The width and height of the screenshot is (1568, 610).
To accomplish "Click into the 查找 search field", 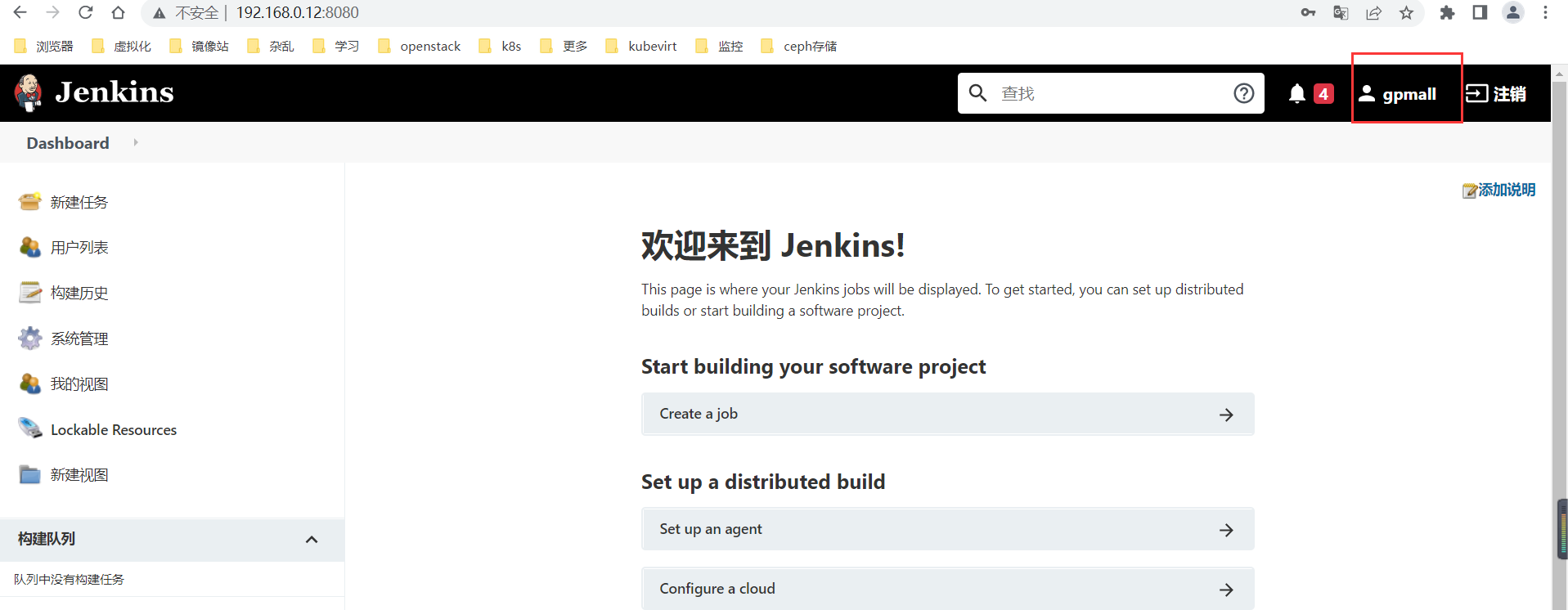I will tap(1112, 93).
